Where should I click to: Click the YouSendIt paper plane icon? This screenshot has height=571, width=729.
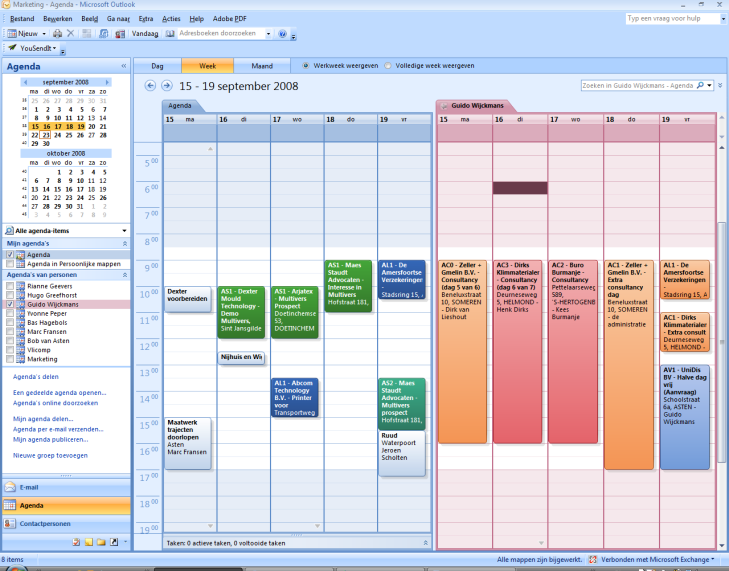[12, 47]
